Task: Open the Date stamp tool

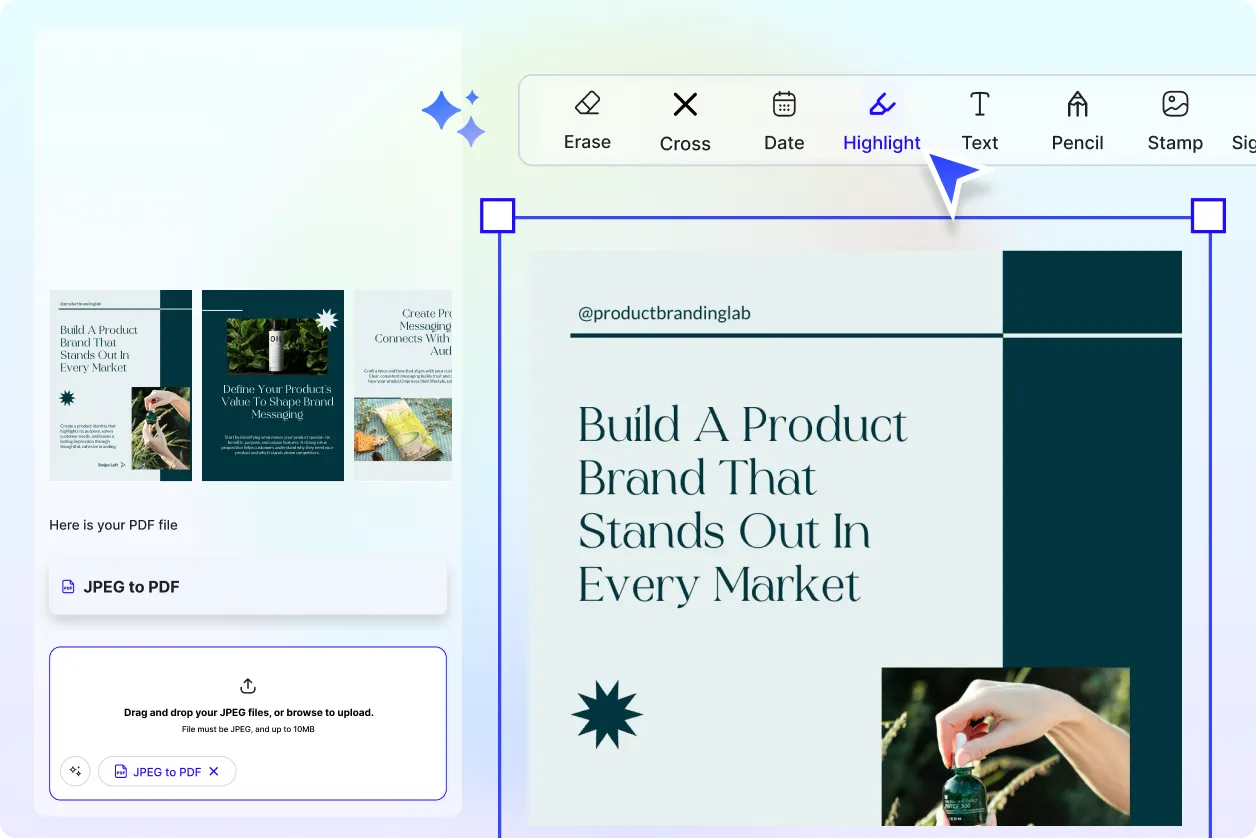Action: (x=783, y=119)
